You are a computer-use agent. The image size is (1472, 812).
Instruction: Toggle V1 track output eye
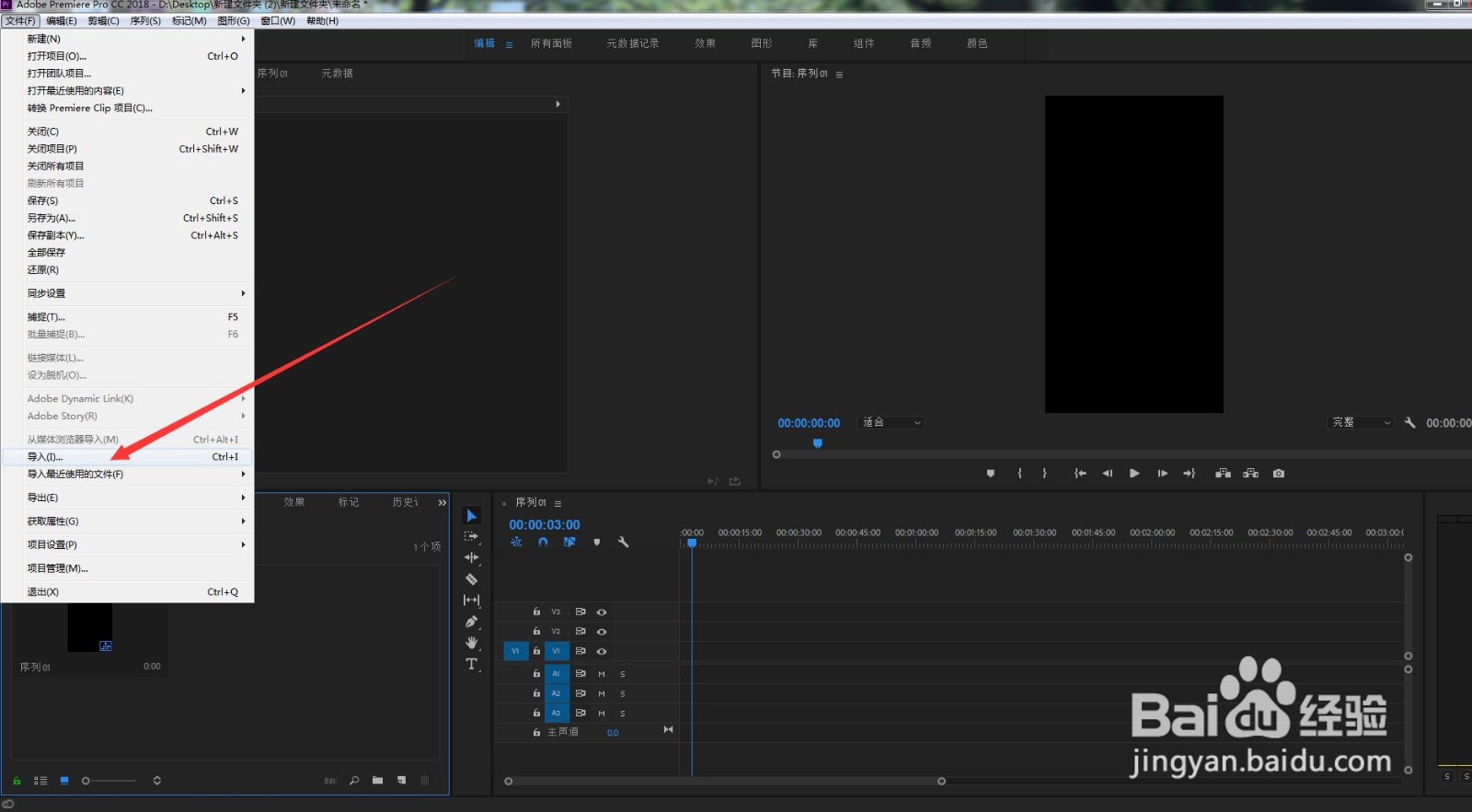[x=602, y=651]
